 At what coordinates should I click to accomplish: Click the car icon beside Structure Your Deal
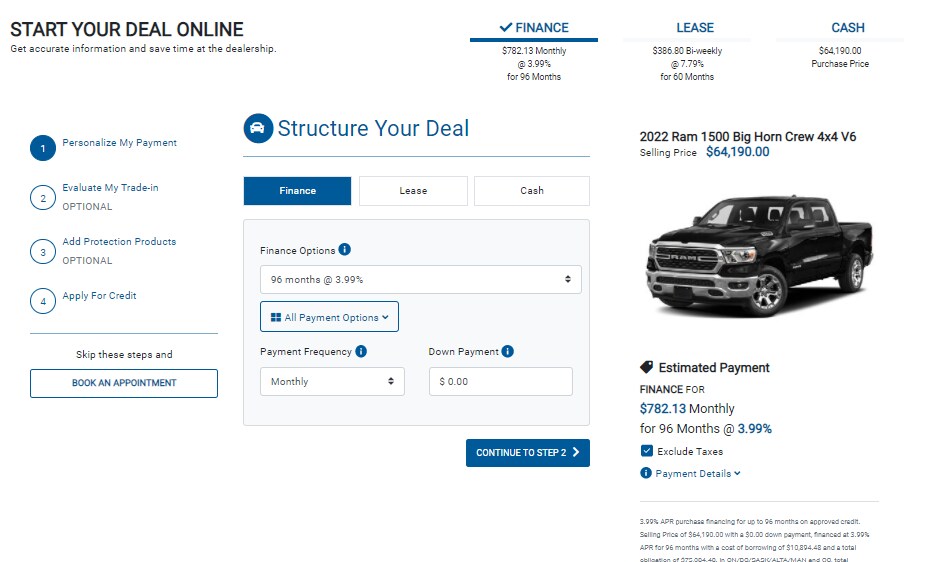tap(258, 128)
